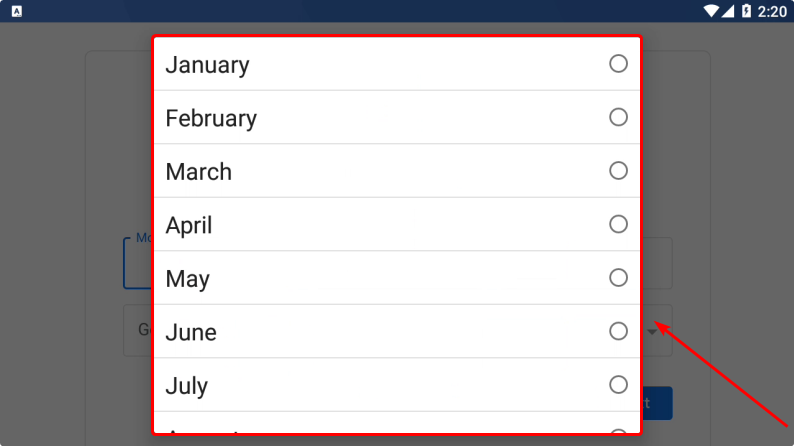Click the Wi-Fi status icon
The height and width of the screenshot is (446, 794).
(x=711, y=11)
